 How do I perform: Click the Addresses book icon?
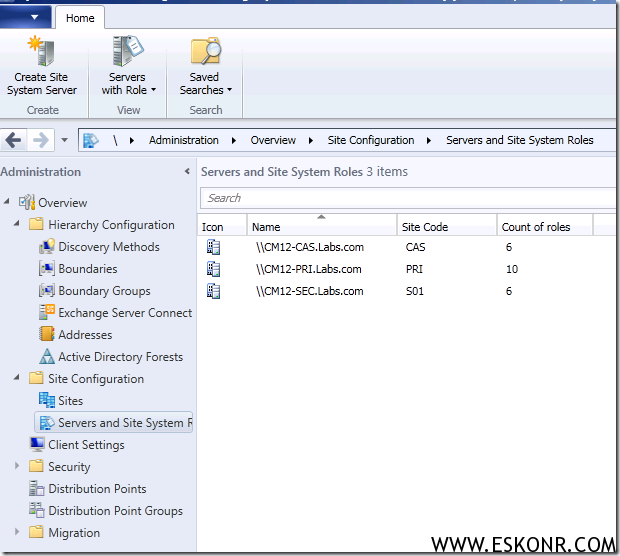coord(47,334)
